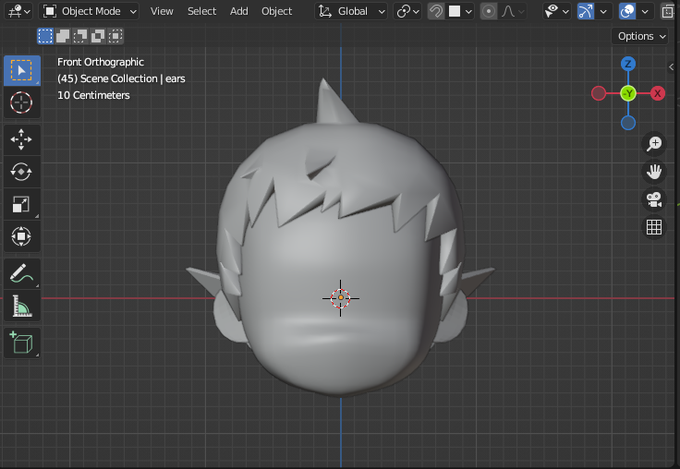Open overlays settings dropdown arrow

coord(645,11)
